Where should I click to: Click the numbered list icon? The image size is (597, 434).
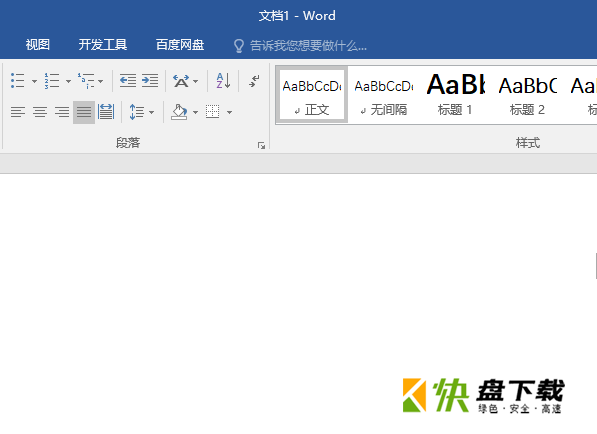tap(52, 81)
